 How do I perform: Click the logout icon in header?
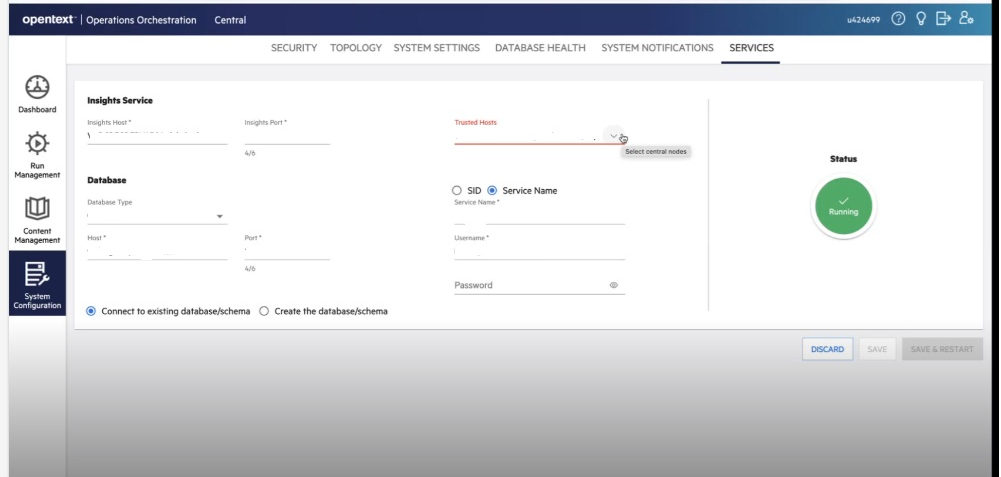click(943, 19)
